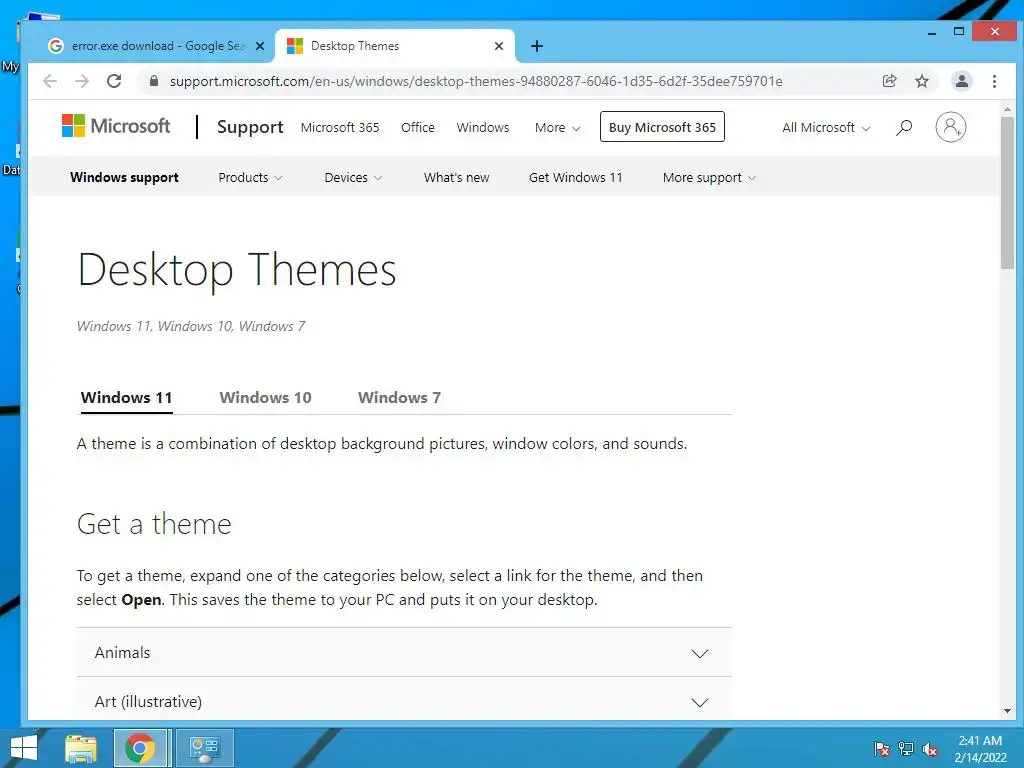Click the page vertical scrollbar thumb
This screenshot has width=1024, height=768.
(1007, 193)
